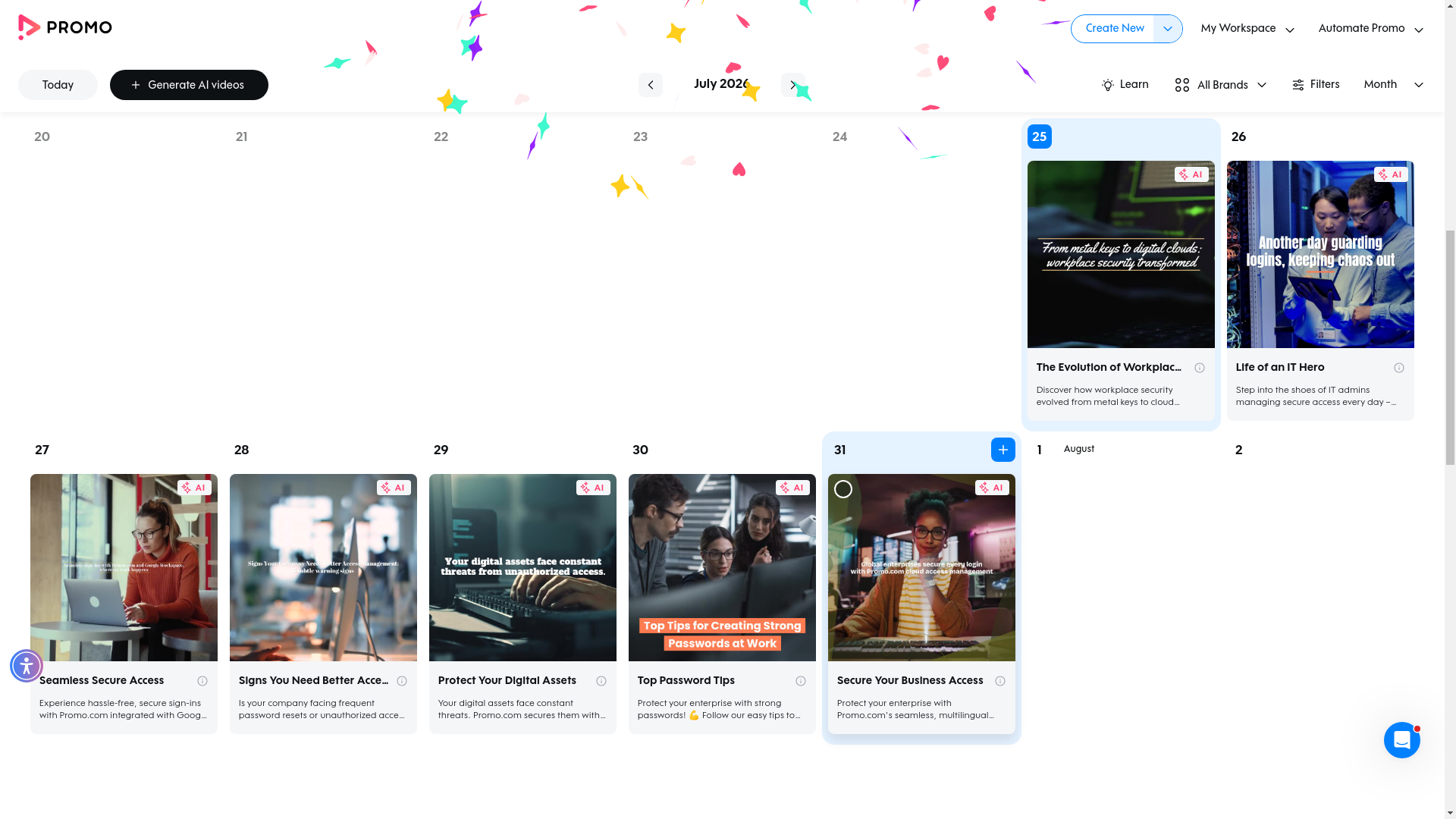This screenshot has height=819, width=1456.
Task: Click AI badge on Top Password Tips thumbnail
Action: (792, 488)
